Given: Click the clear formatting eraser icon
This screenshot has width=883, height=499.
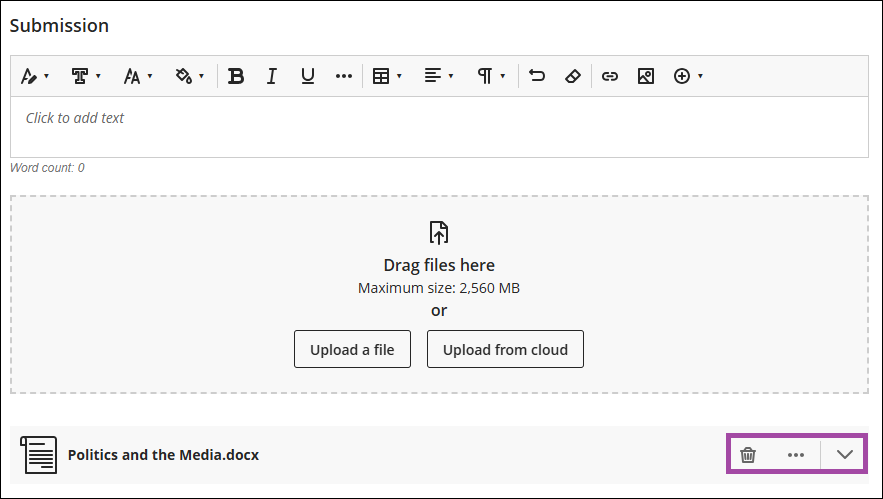Looking at the screenshot, I should pyautogui.click(x=573, y=76).
